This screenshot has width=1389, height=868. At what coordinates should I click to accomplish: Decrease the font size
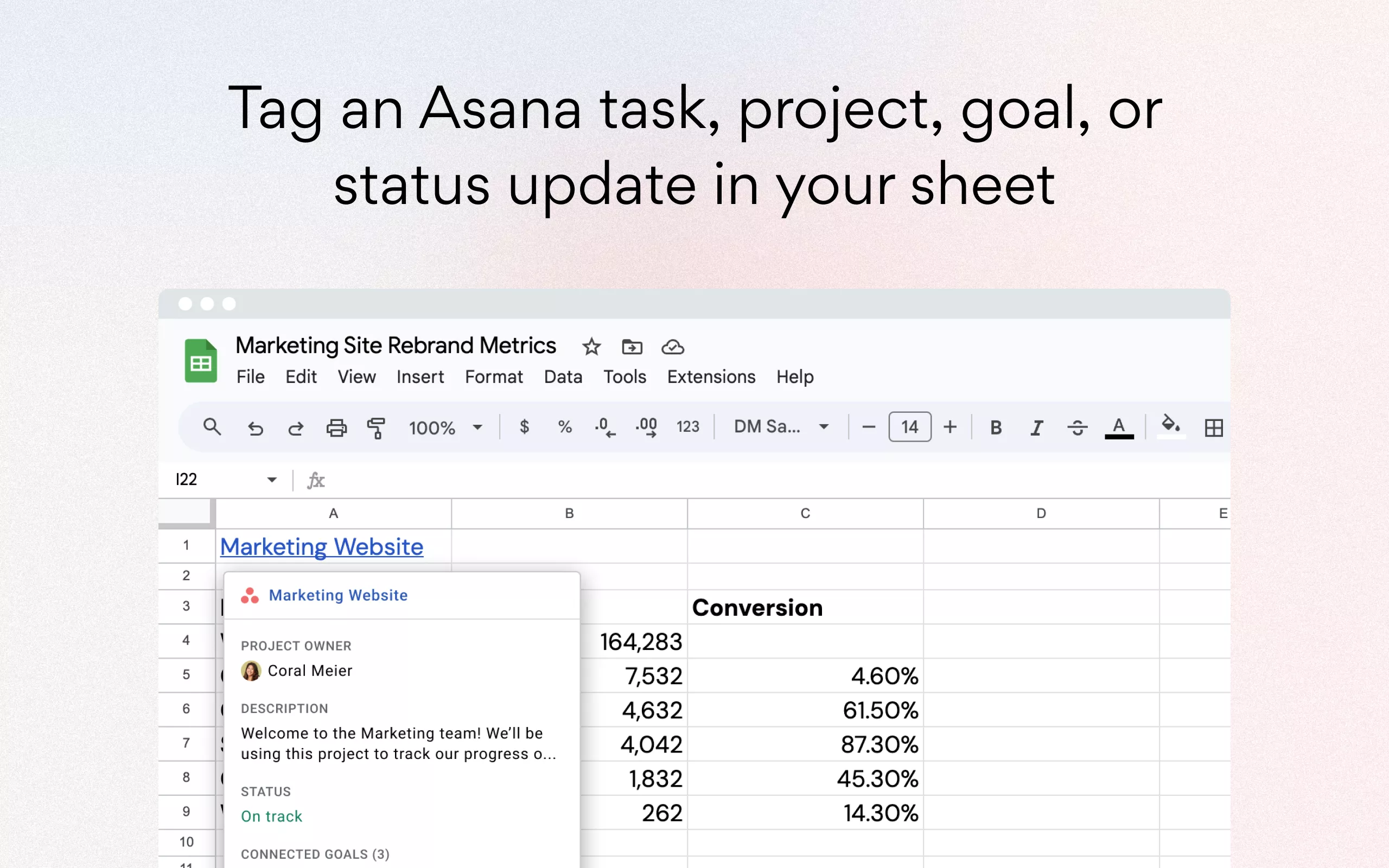click(869, 426)
